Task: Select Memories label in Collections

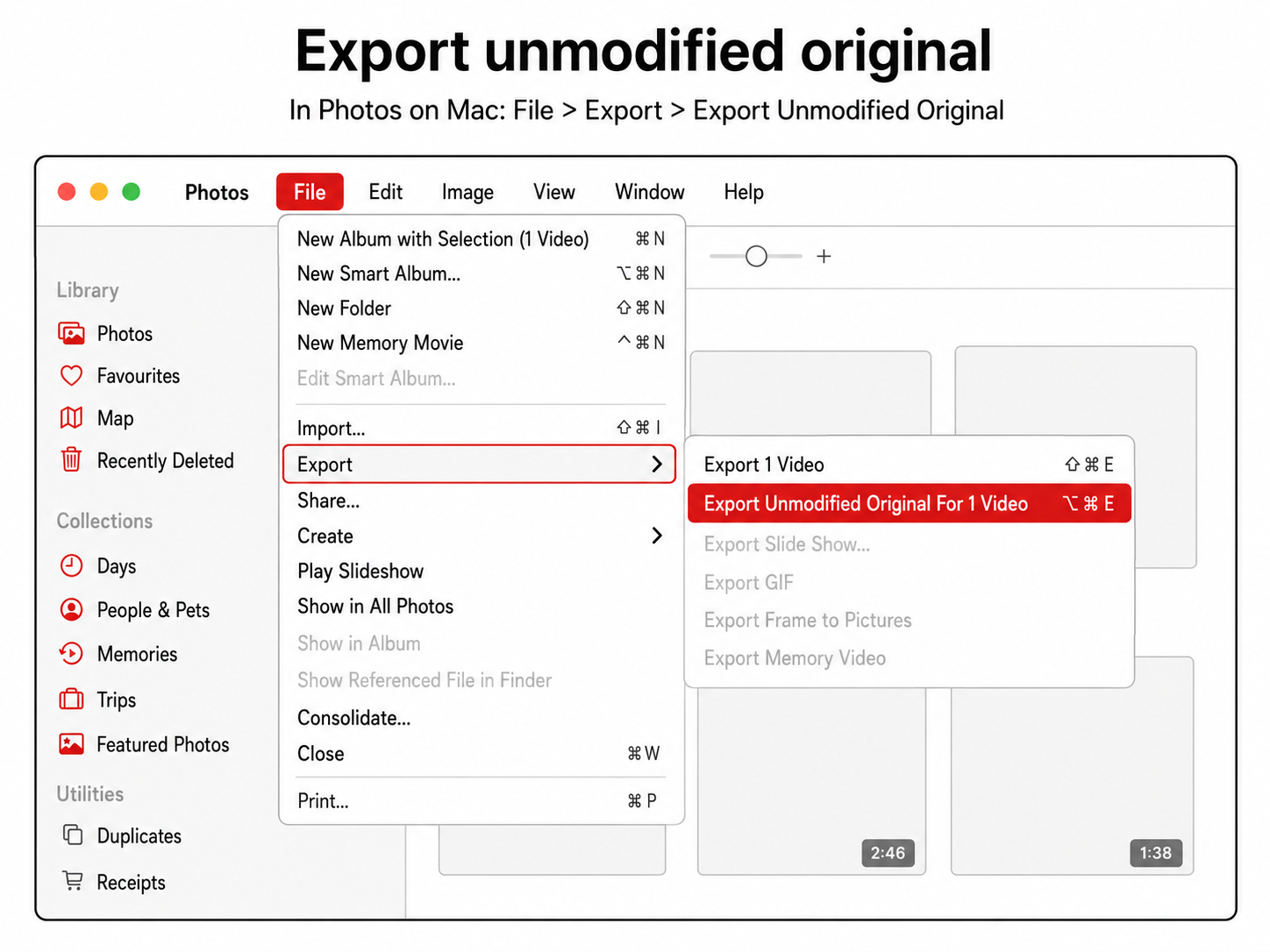Action: click(138, 654)
